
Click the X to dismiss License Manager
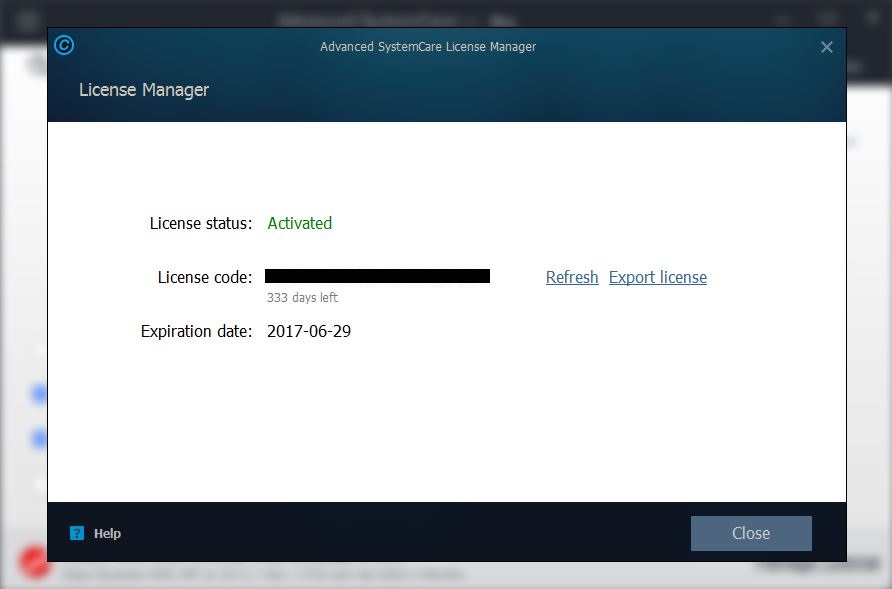click(827, 46)
